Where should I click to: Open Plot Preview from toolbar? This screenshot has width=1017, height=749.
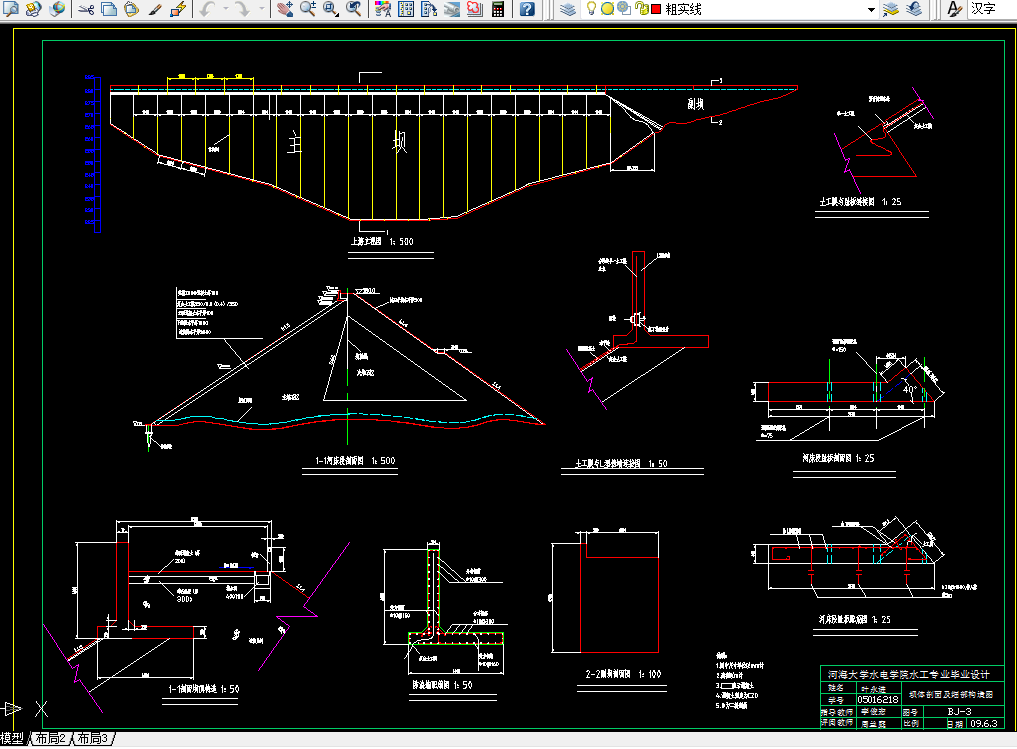click(11, 9)
